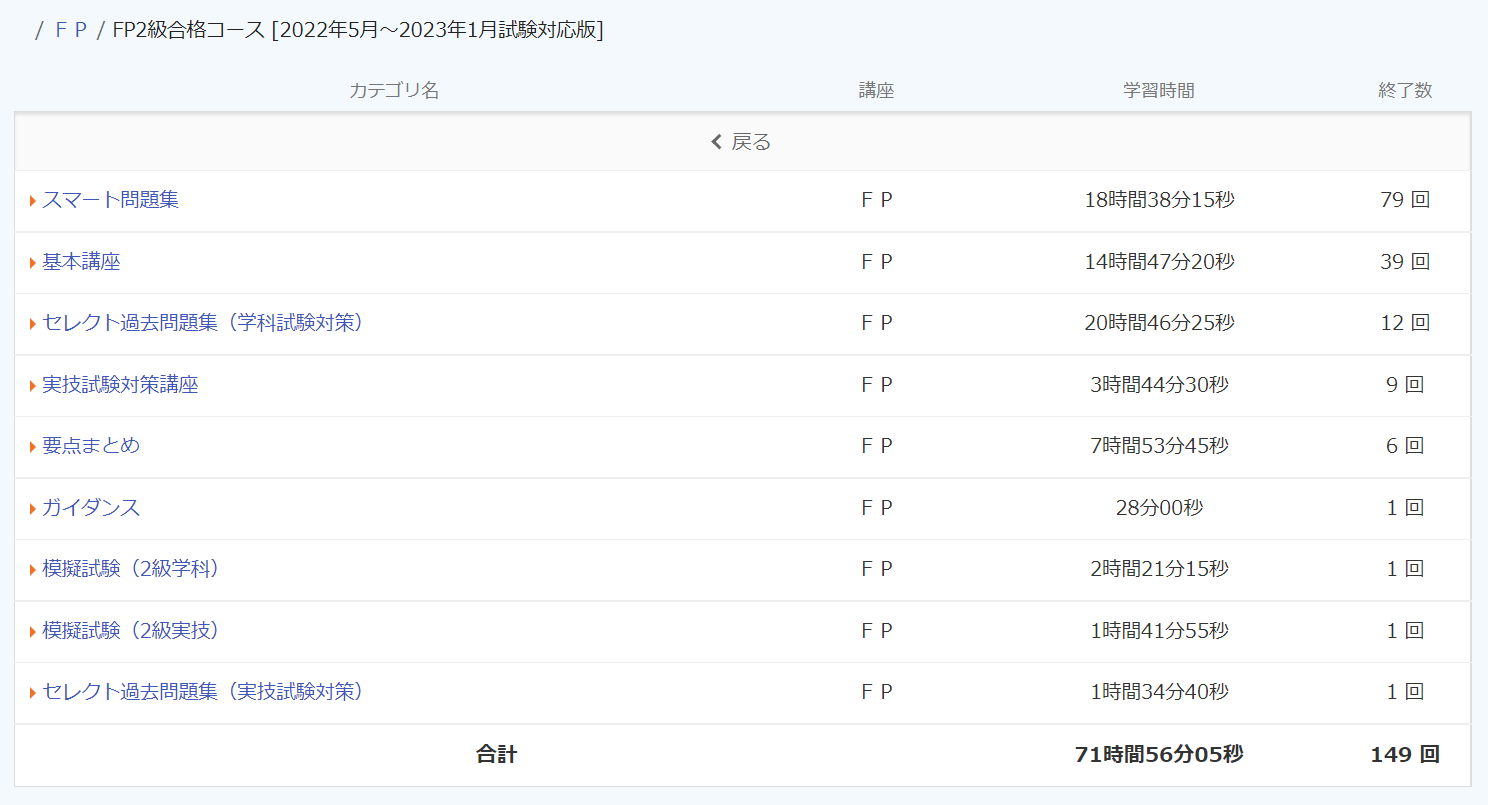Screen dimensions: 1488x805
Task: Click arrow icon before 模擬試験（2級実技）
Action: click(x=33, y=632)
